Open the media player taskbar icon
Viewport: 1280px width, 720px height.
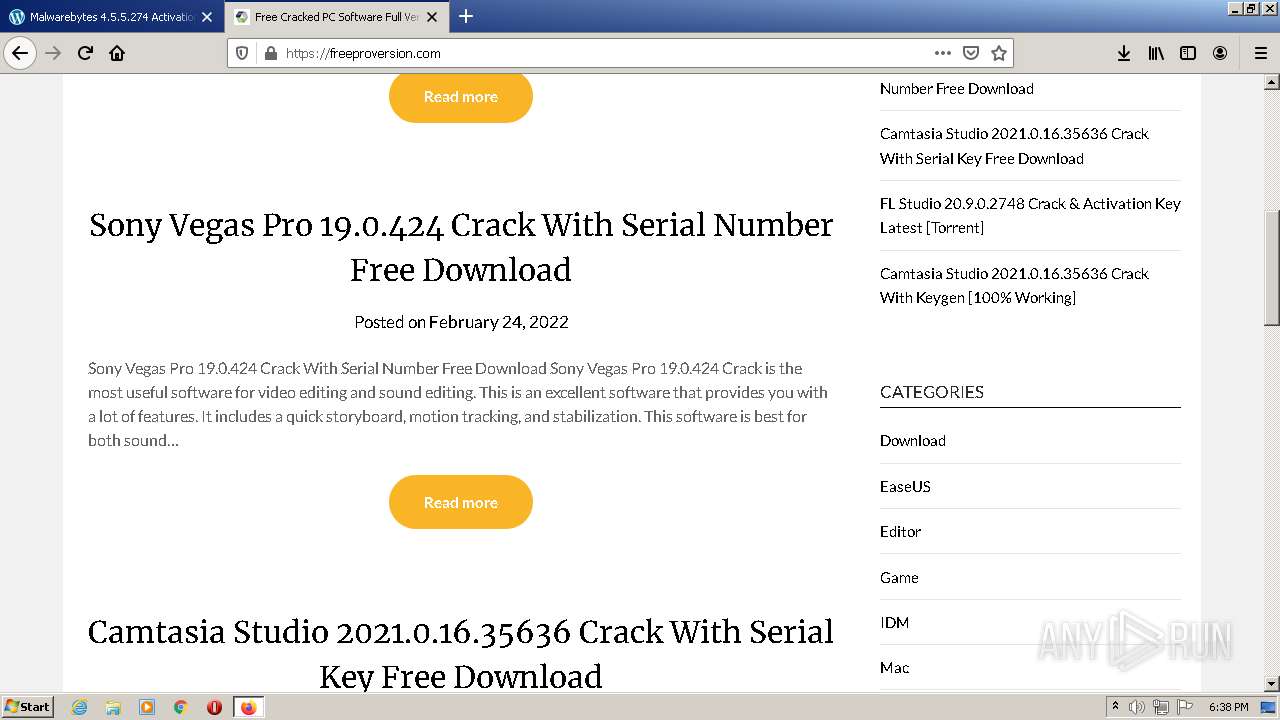click(x=147, y=707)
